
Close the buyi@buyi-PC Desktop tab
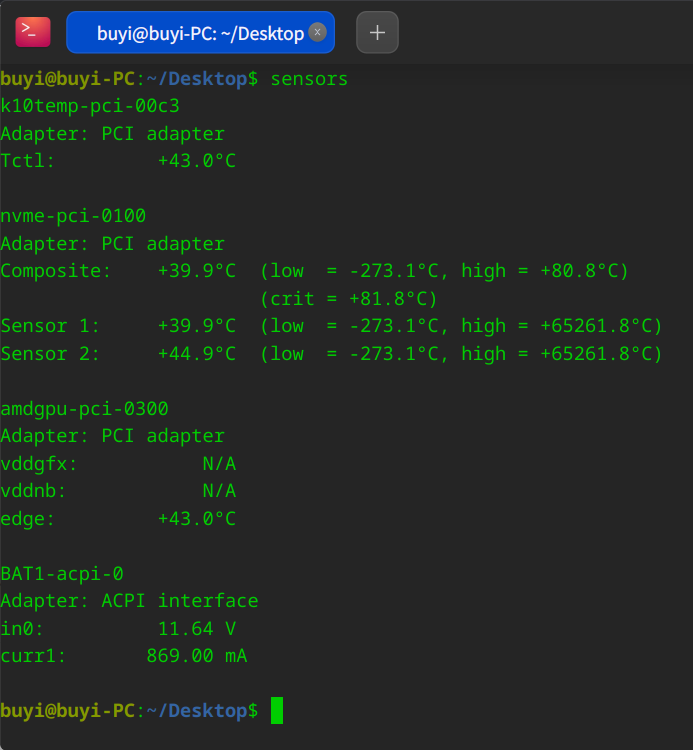pyautogui.click(x=317, y=32)
